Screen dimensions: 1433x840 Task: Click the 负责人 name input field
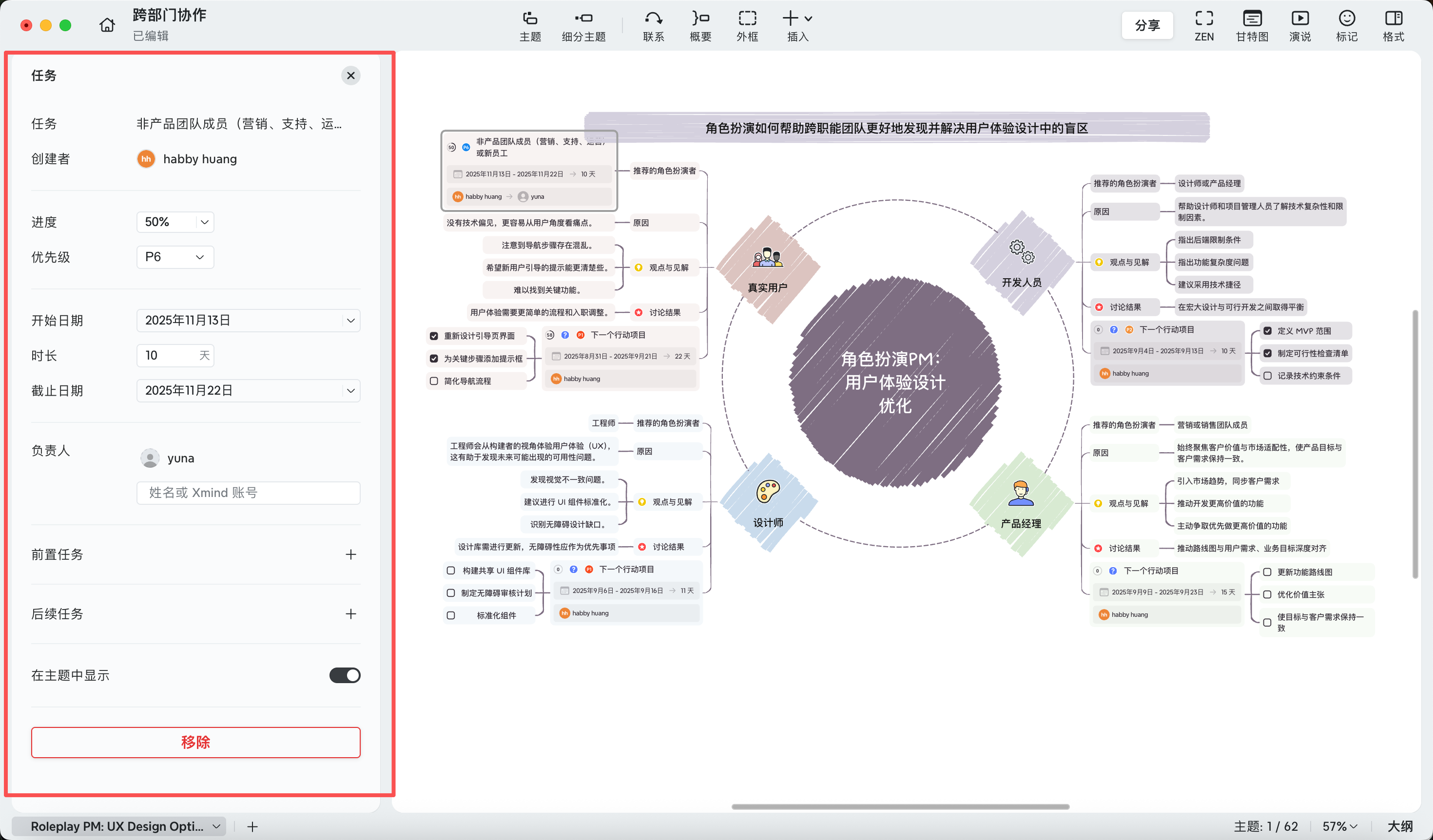249,493
